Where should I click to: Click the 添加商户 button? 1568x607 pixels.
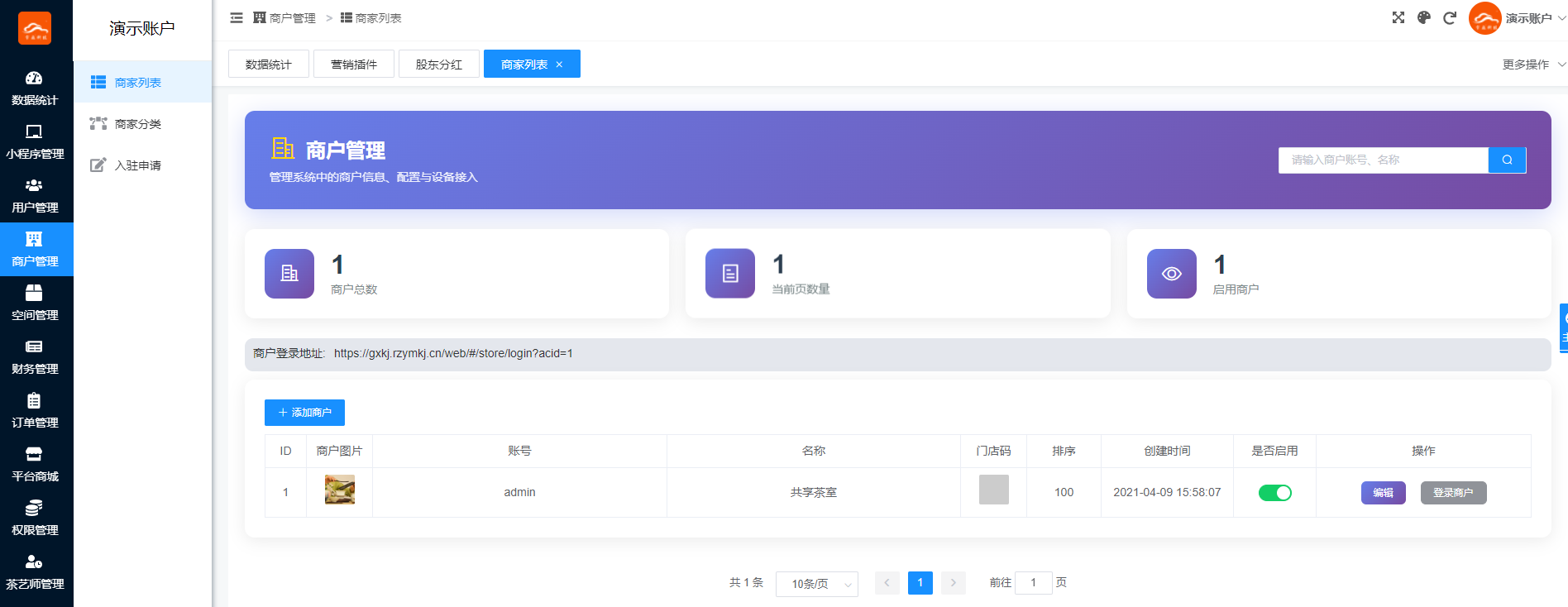(x=304, y=413)
